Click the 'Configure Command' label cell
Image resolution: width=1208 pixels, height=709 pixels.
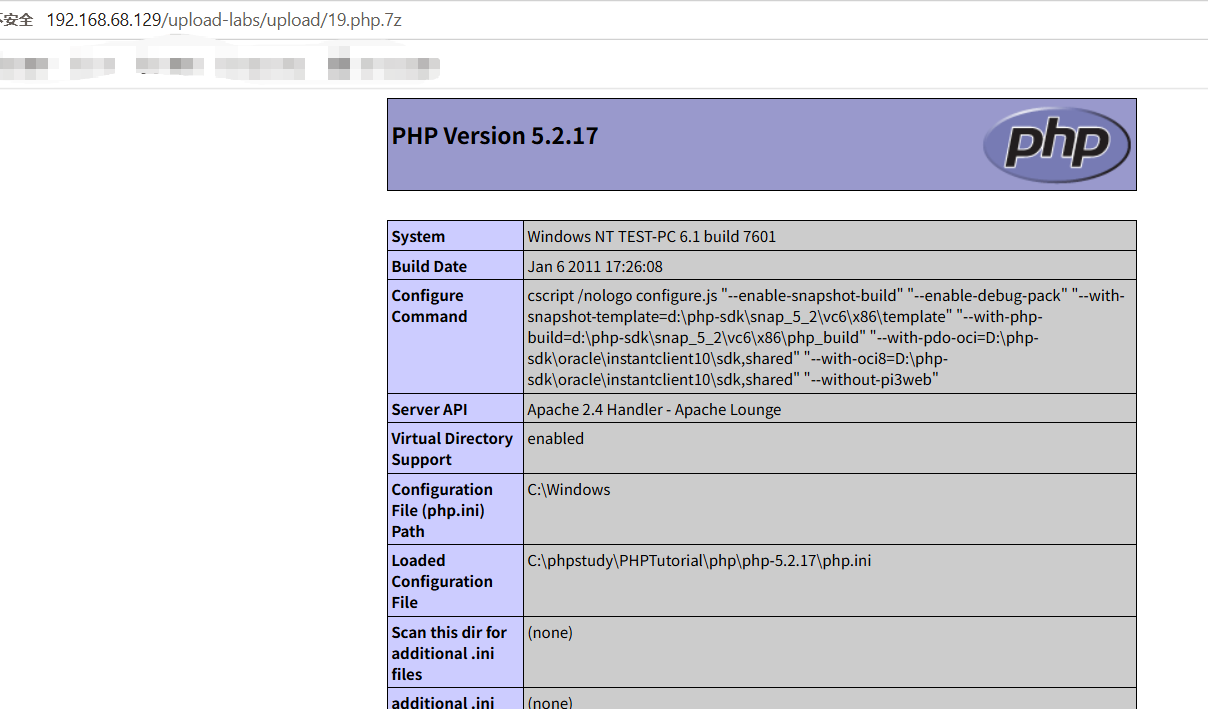(x=455, y=337)
